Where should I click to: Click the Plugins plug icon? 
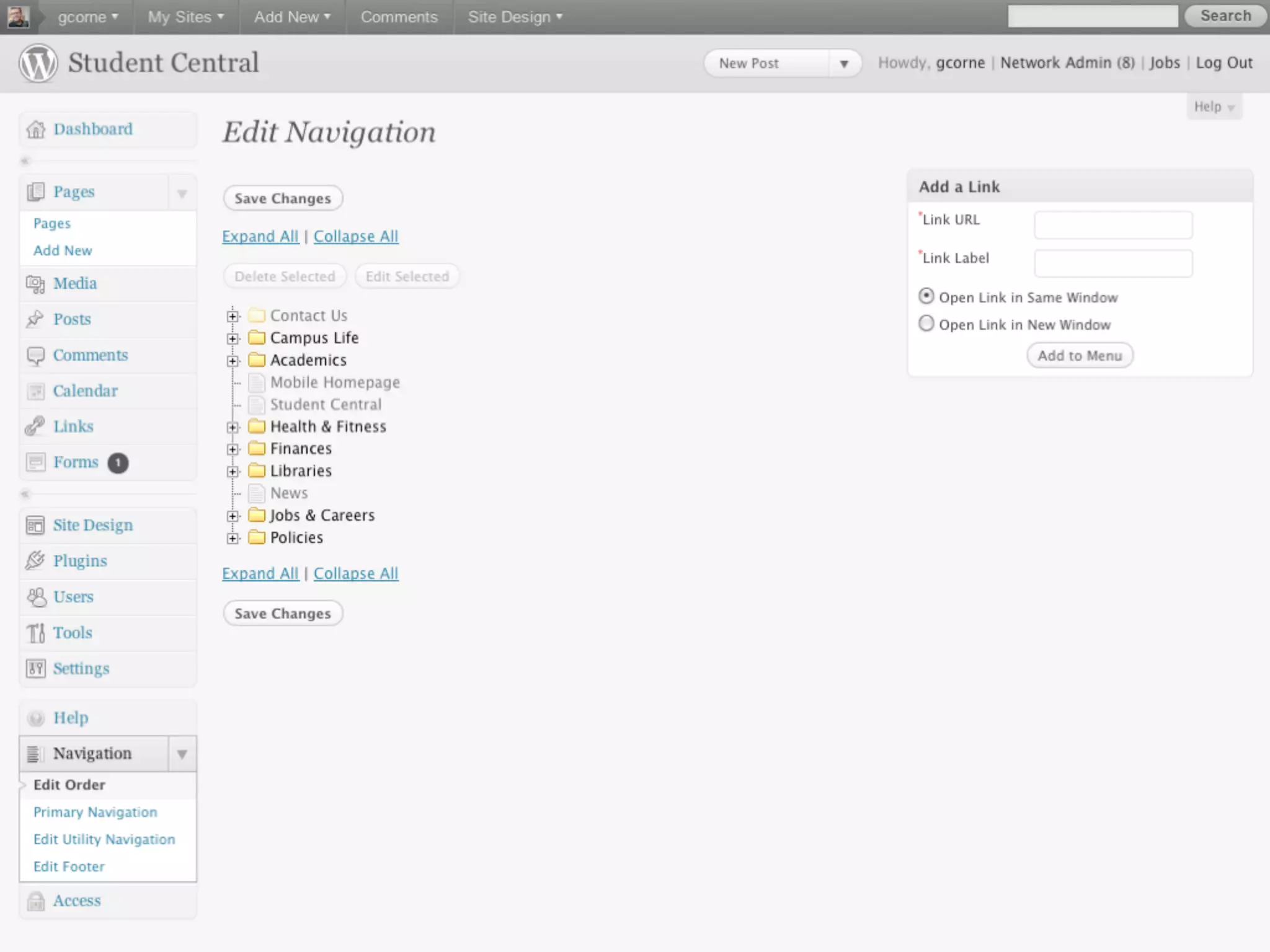(x=35, y=561)
